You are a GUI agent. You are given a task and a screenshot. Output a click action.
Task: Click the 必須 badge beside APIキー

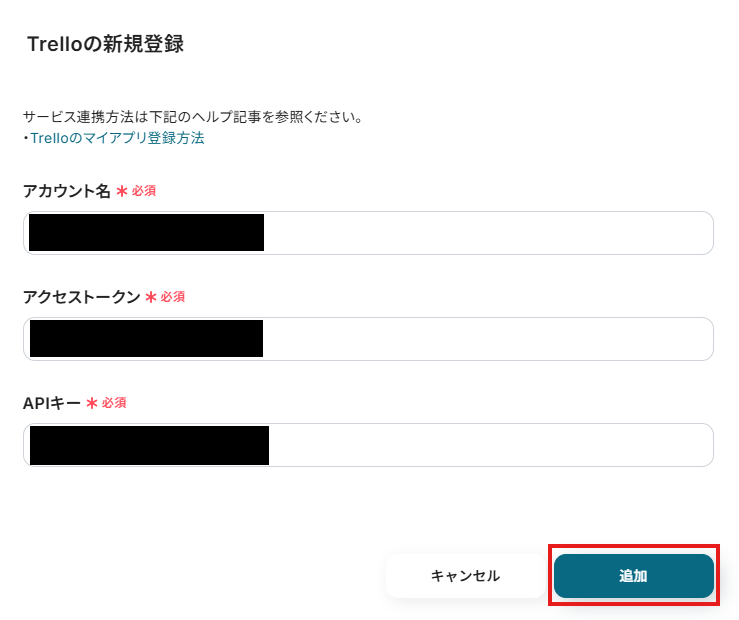(114, 402)
